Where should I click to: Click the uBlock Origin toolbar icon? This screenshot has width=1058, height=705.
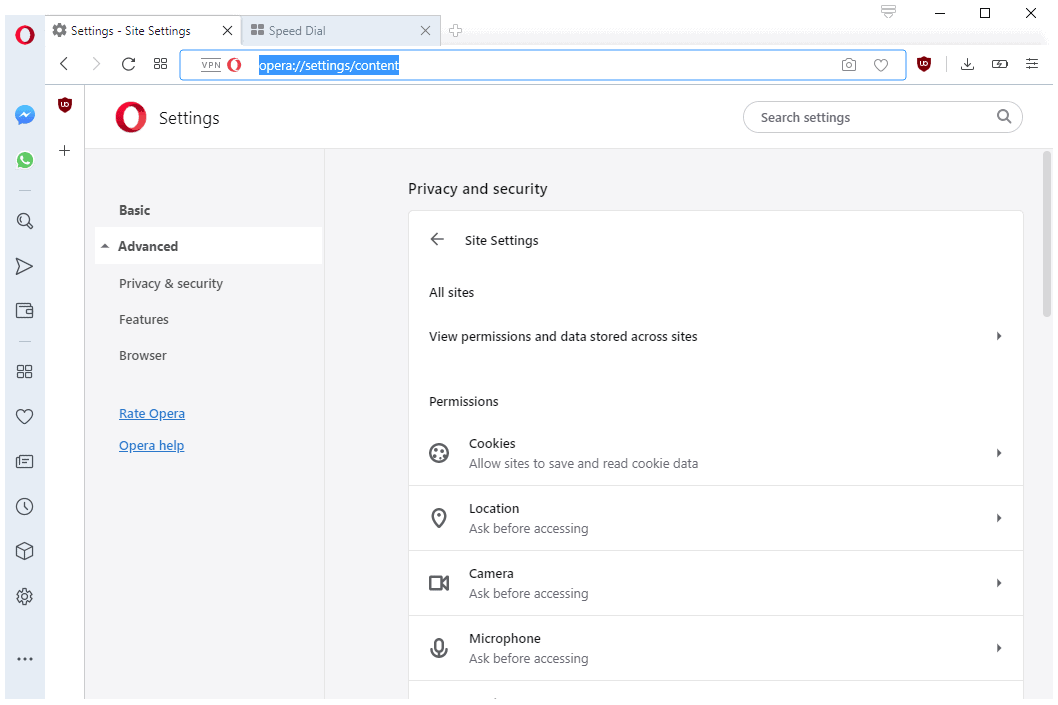coord(924,64)
